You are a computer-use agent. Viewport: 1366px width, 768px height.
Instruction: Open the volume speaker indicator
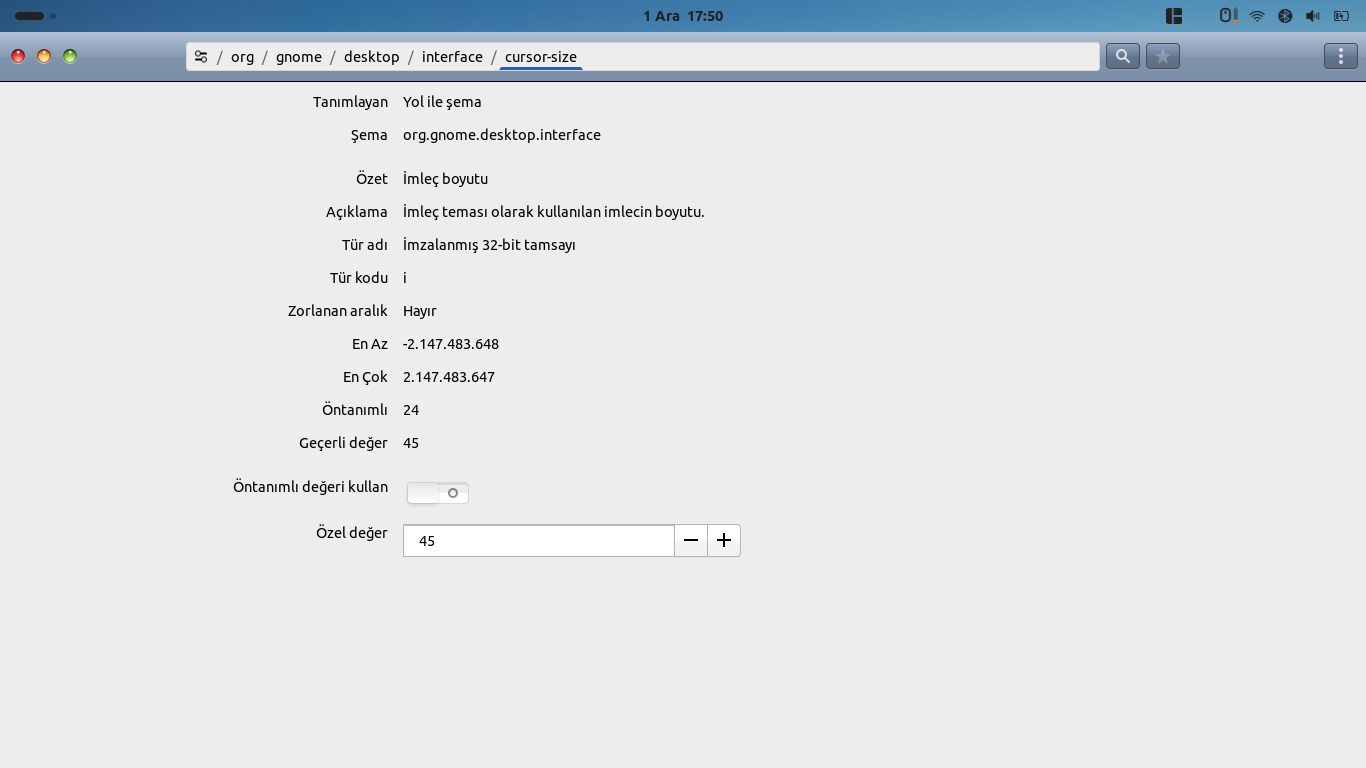tap(1313, 16)
